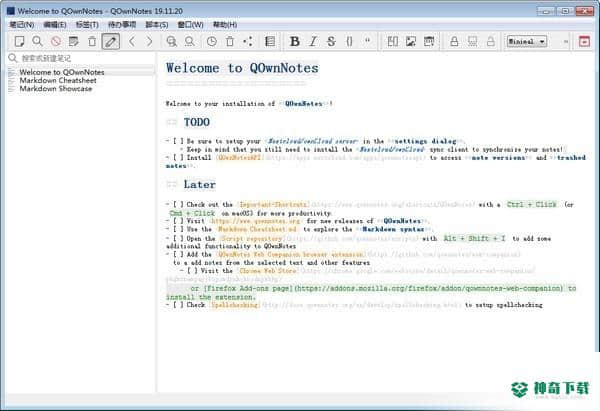Apply italic with the I icon
Viewport: 600px width, 411px height.
tap(313, 41)
